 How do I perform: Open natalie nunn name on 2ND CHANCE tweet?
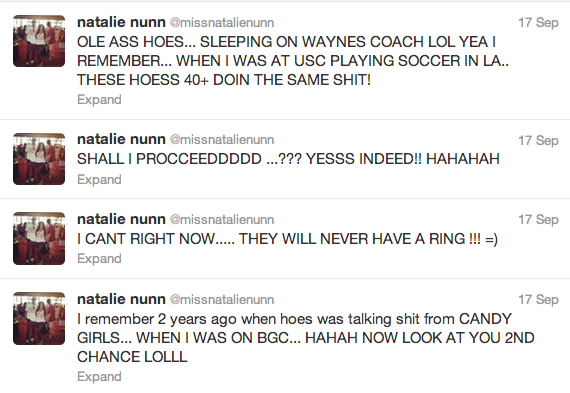121,299
